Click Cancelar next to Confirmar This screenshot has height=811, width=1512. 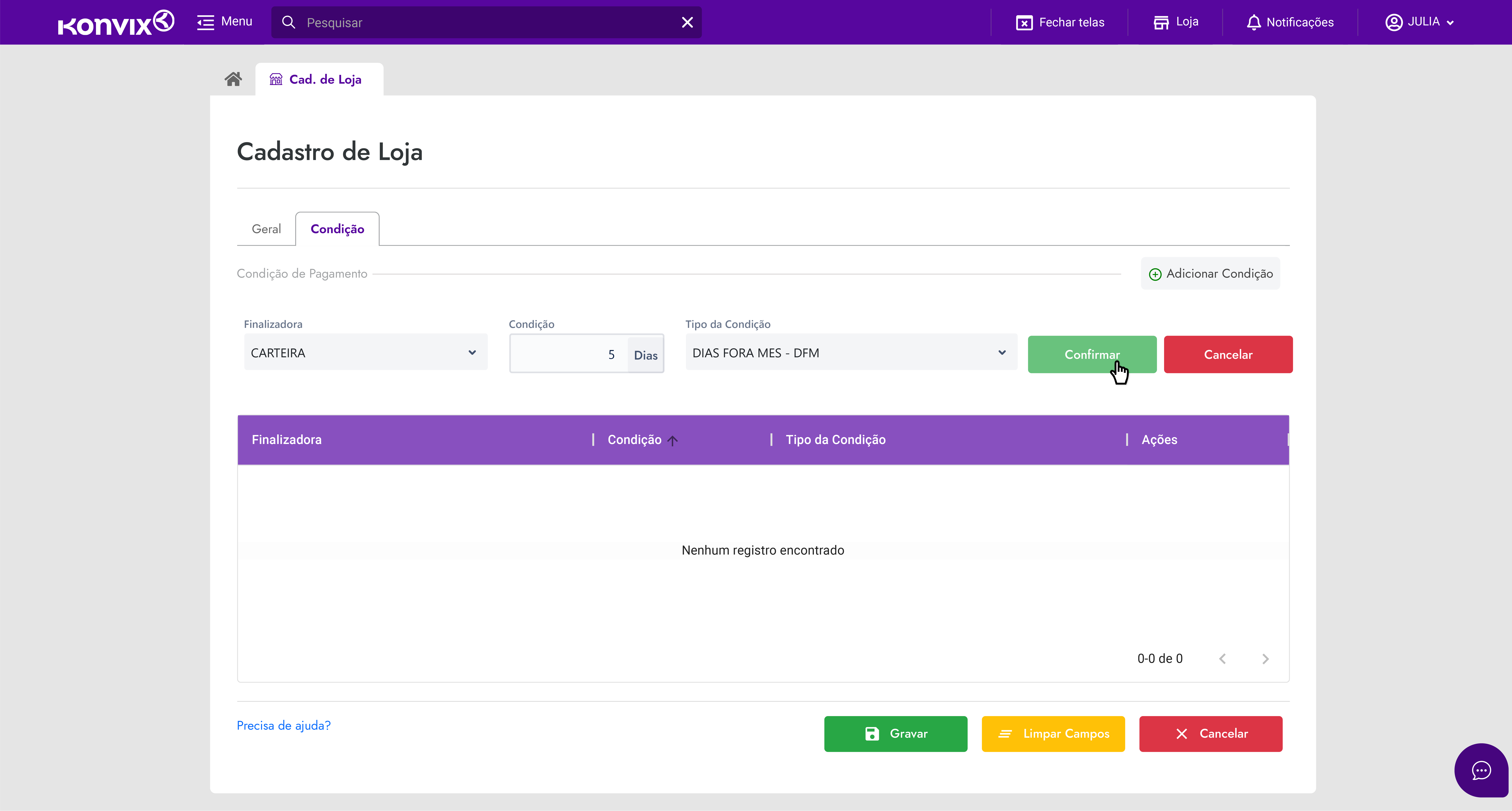tap(1228, 354)
